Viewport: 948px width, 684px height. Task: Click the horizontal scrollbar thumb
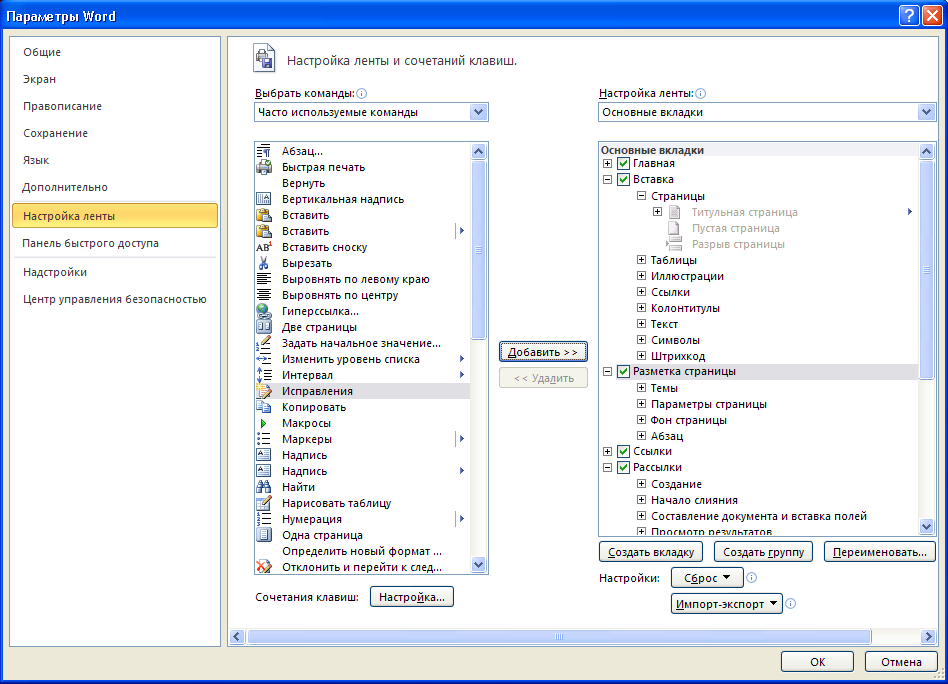point(559,636)
